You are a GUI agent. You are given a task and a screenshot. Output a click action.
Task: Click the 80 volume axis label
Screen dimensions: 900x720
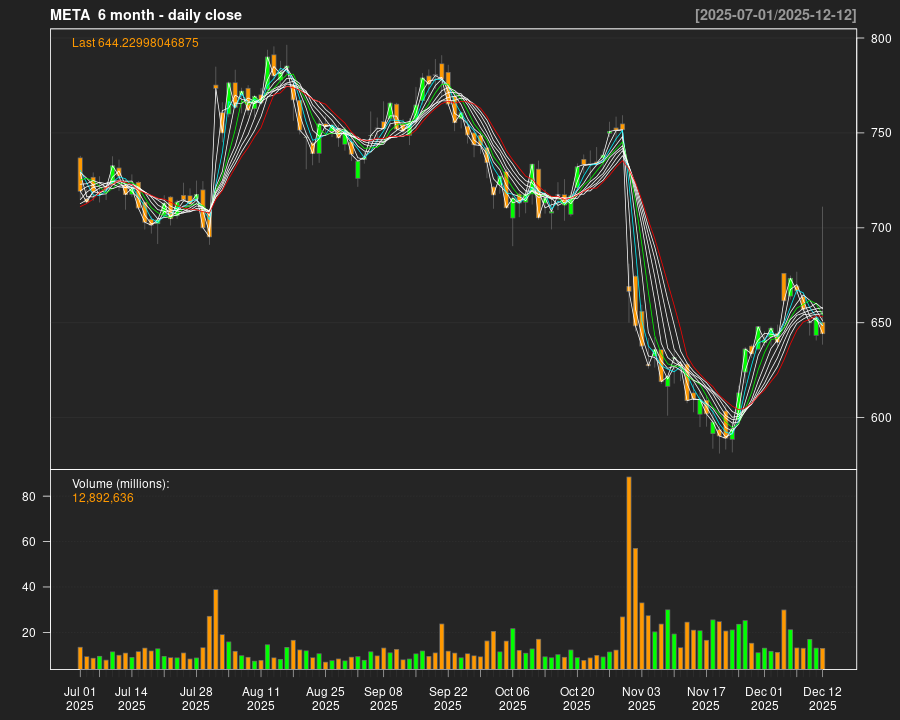29,497
